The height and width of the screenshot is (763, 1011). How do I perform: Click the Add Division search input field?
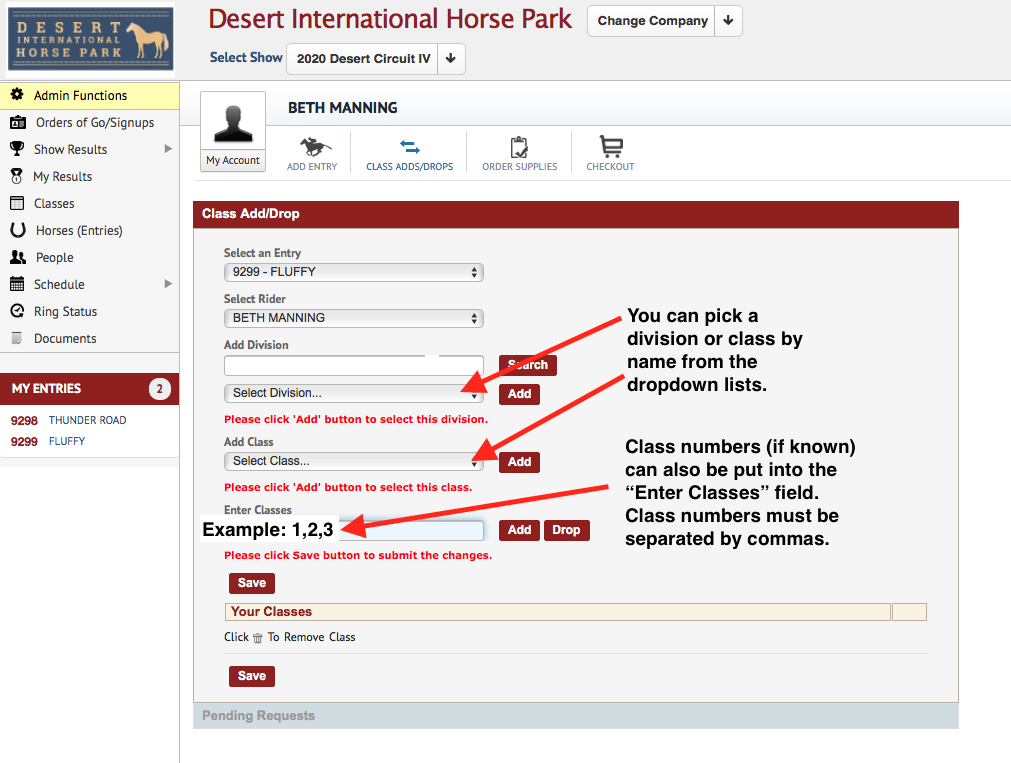pyautogui.click(x=353, y=365)
